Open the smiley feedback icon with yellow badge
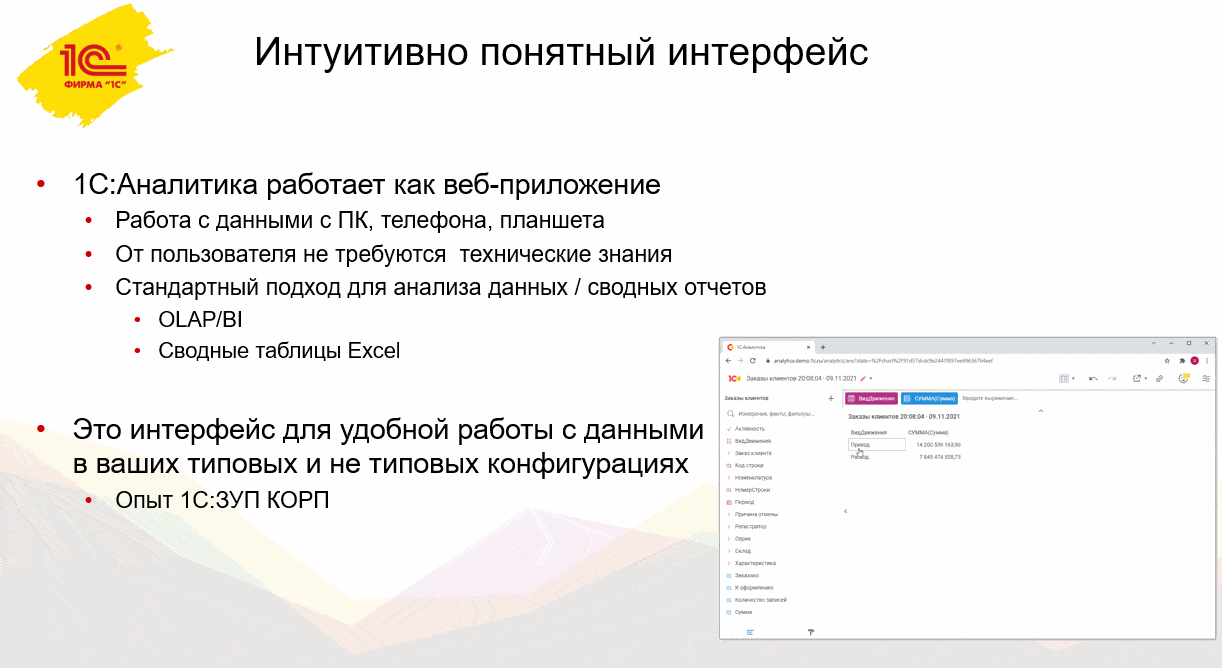 pyautogui.click(x=1184, y=379)
